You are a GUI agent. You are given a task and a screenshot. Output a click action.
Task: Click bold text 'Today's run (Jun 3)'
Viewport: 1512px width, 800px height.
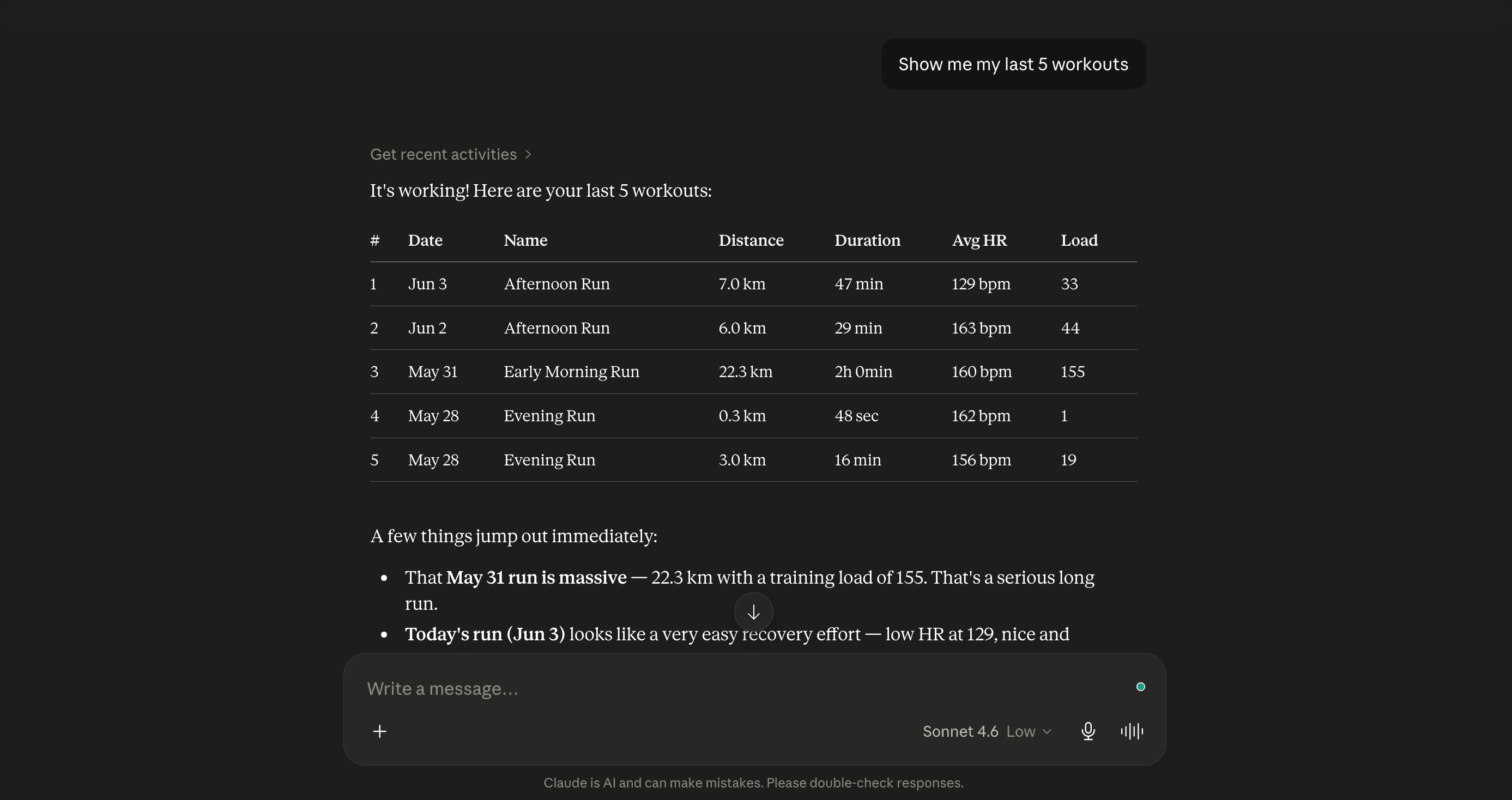485,634
